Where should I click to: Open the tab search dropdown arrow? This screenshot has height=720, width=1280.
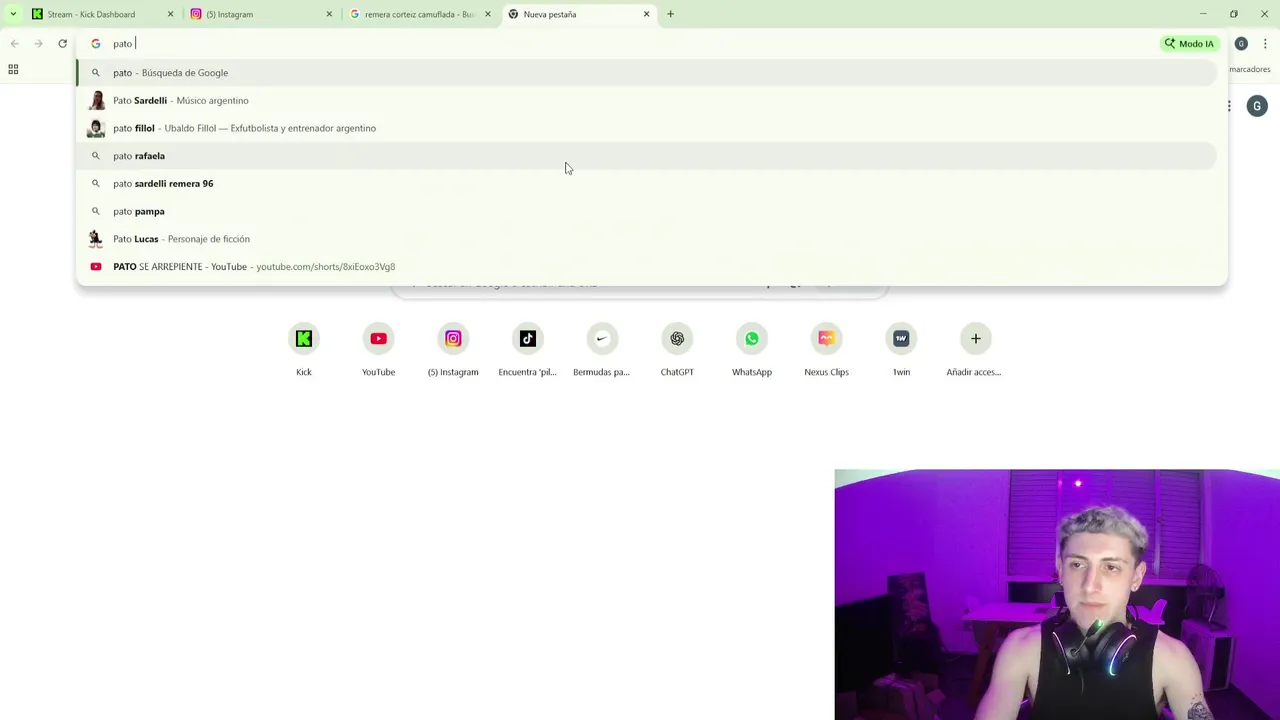point(13,14)
